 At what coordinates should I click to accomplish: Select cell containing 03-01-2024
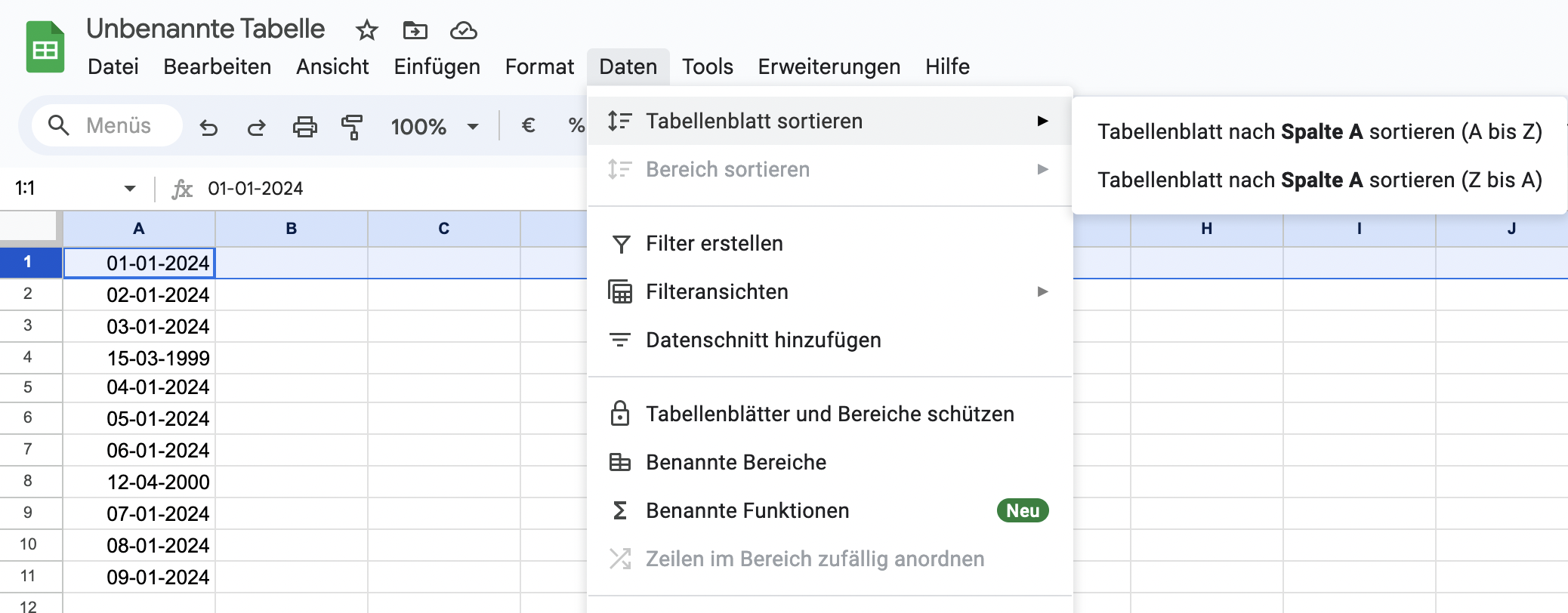(139, 326)
